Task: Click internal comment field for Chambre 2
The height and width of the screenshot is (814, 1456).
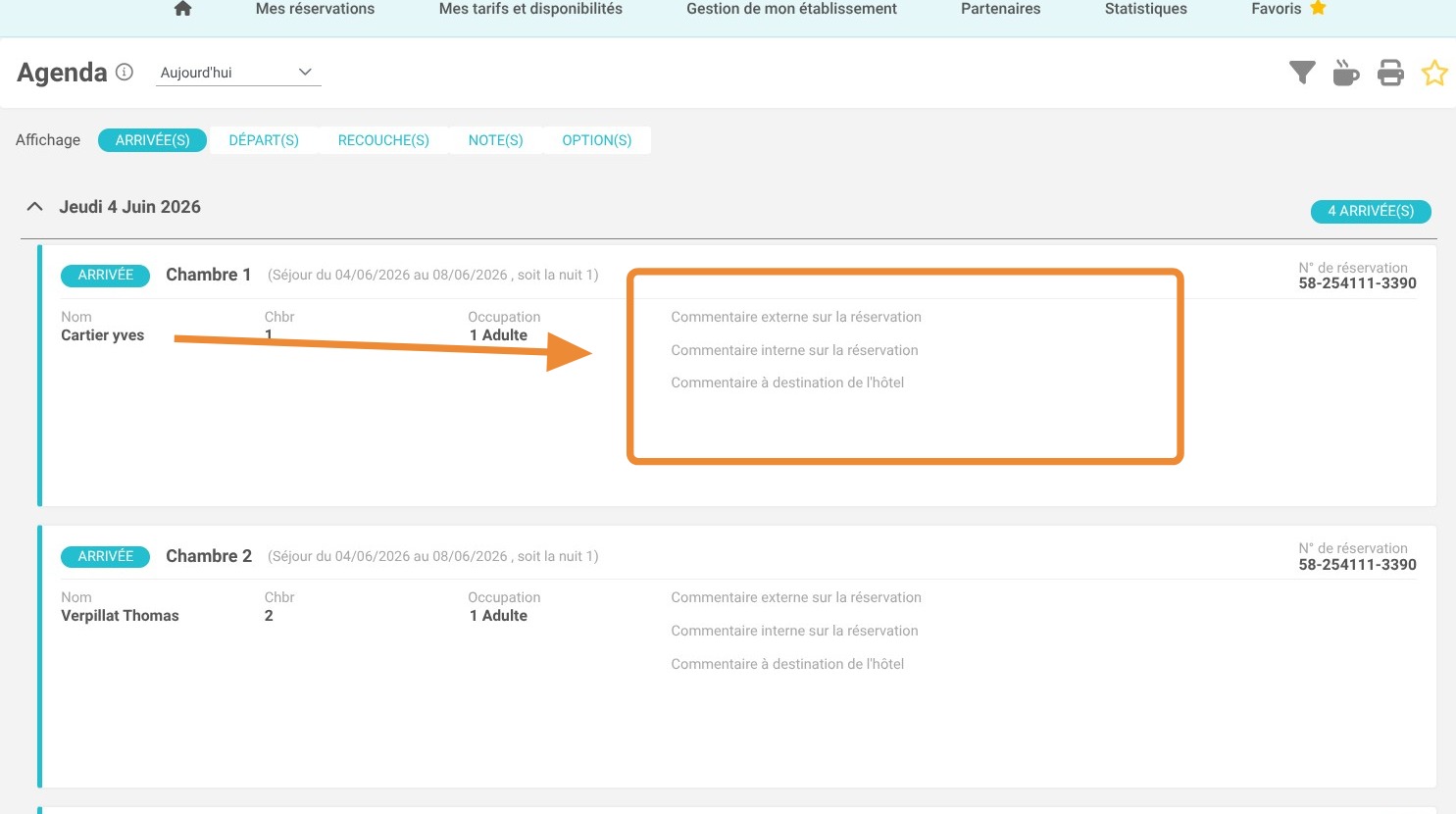Action: tap(794, 631)
